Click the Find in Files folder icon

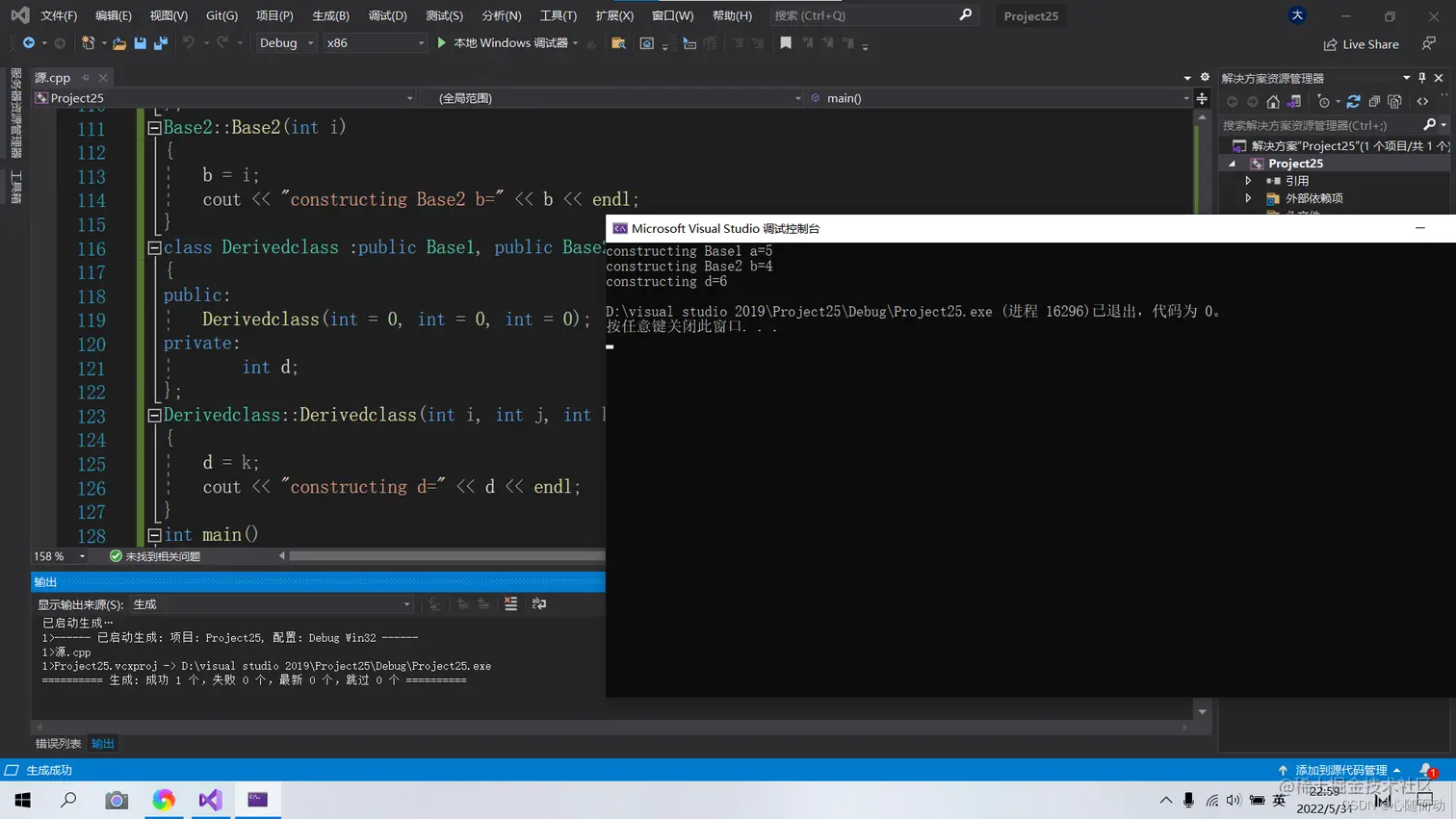tap(618, 43)
